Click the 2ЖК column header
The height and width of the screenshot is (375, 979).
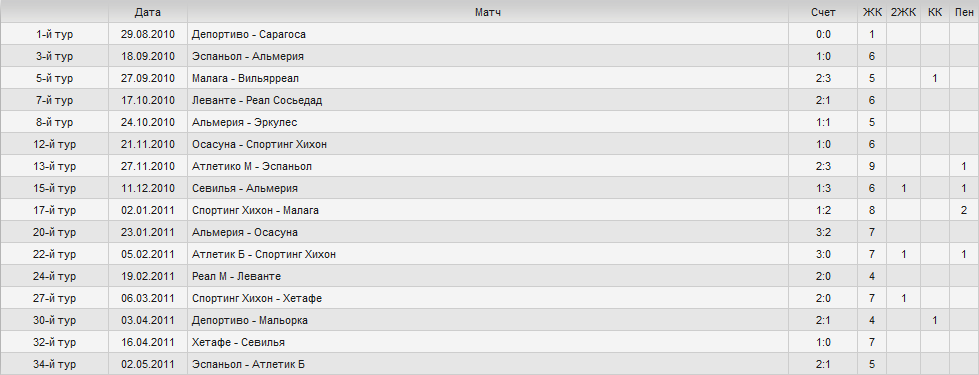click(903, 12)
